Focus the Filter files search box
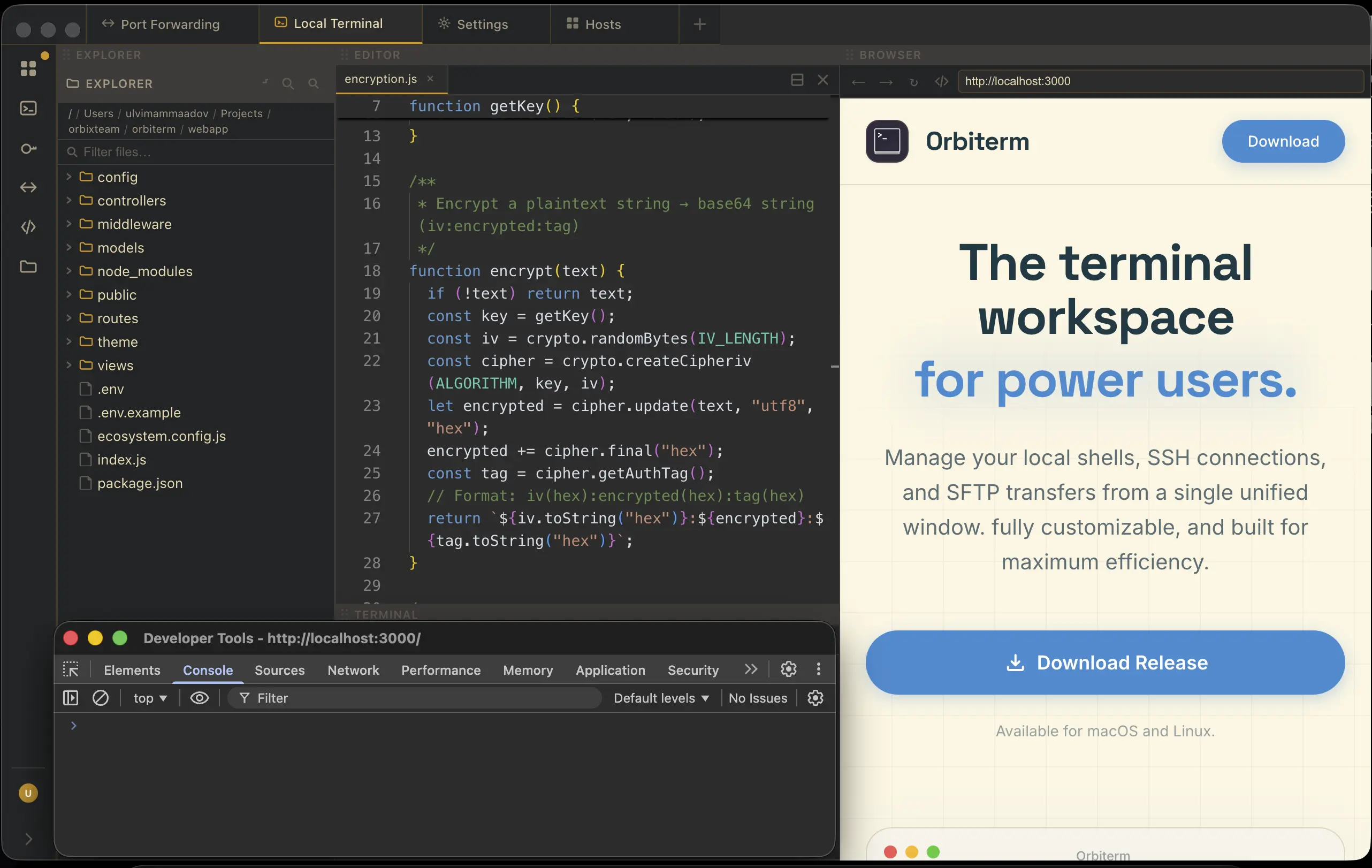The height and width of the screenshot is (868, 1372). coord(196,151)
